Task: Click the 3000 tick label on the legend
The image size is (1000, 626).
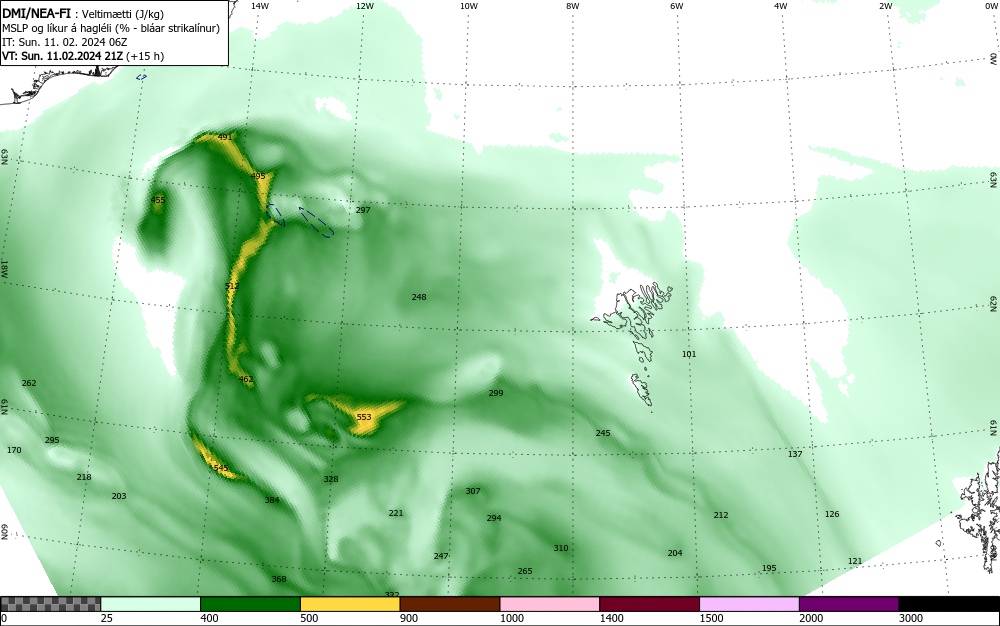Action: pos(911,618)
